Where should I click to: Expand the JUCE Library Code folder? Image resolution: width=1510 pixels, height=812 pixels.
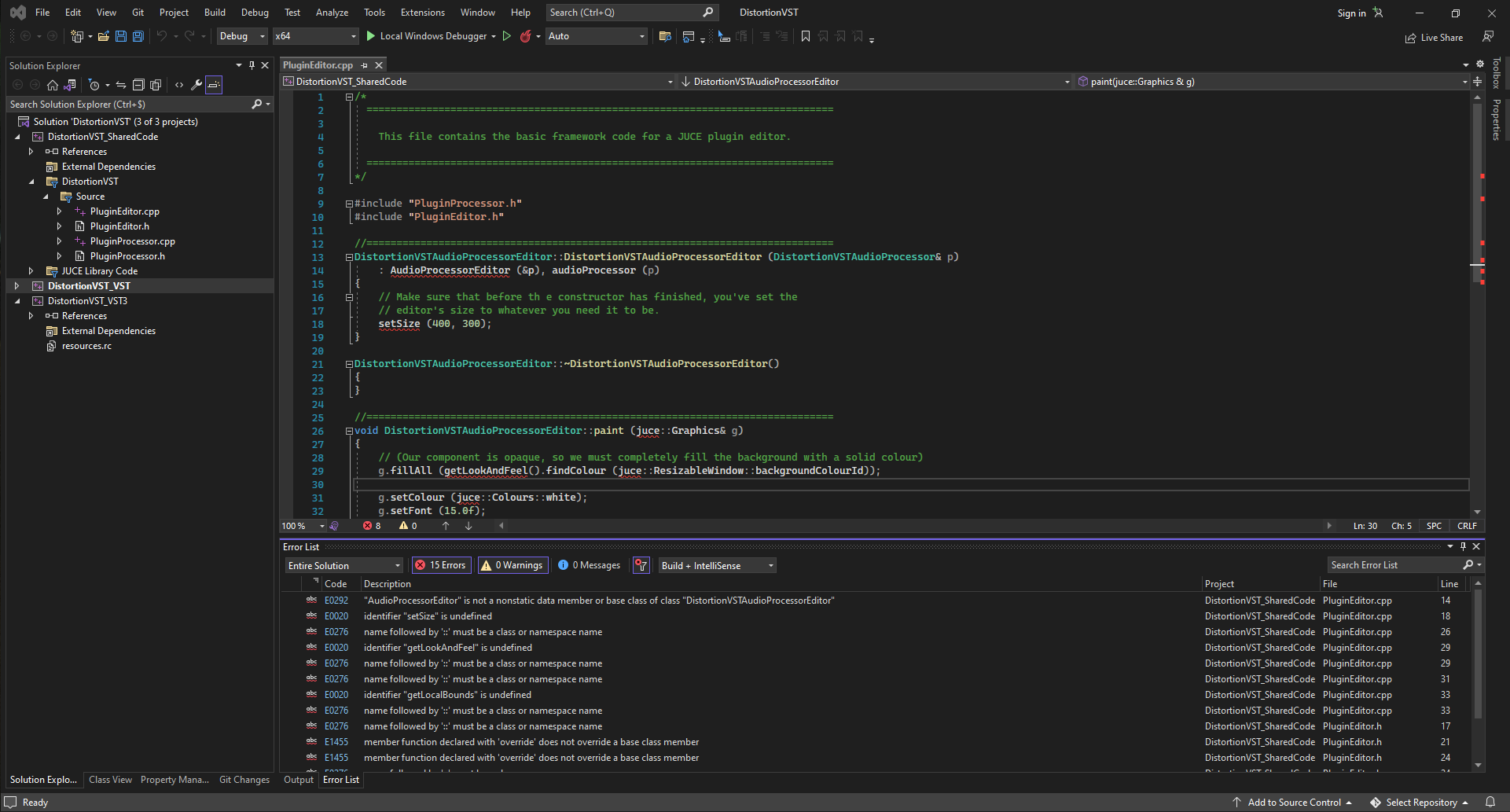coord(31,271)
